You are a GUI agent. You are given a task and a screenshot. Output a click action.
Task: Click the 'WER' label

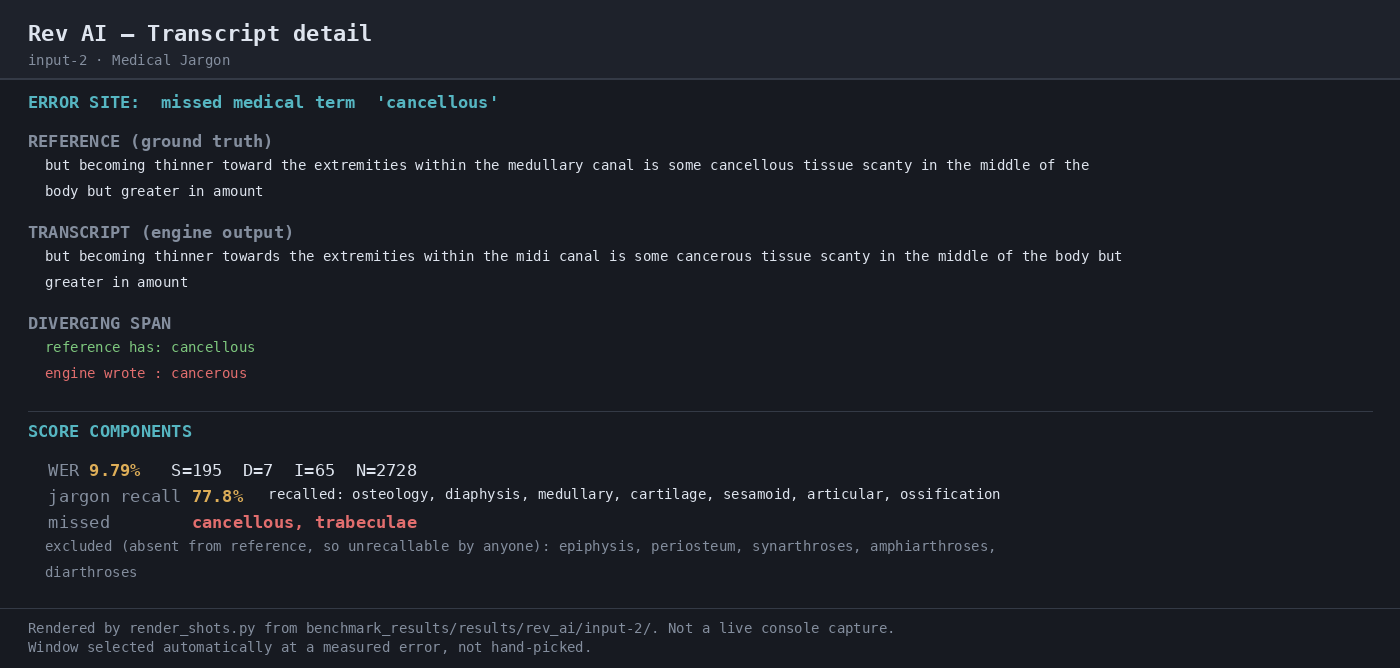click(x=63, y=471)
